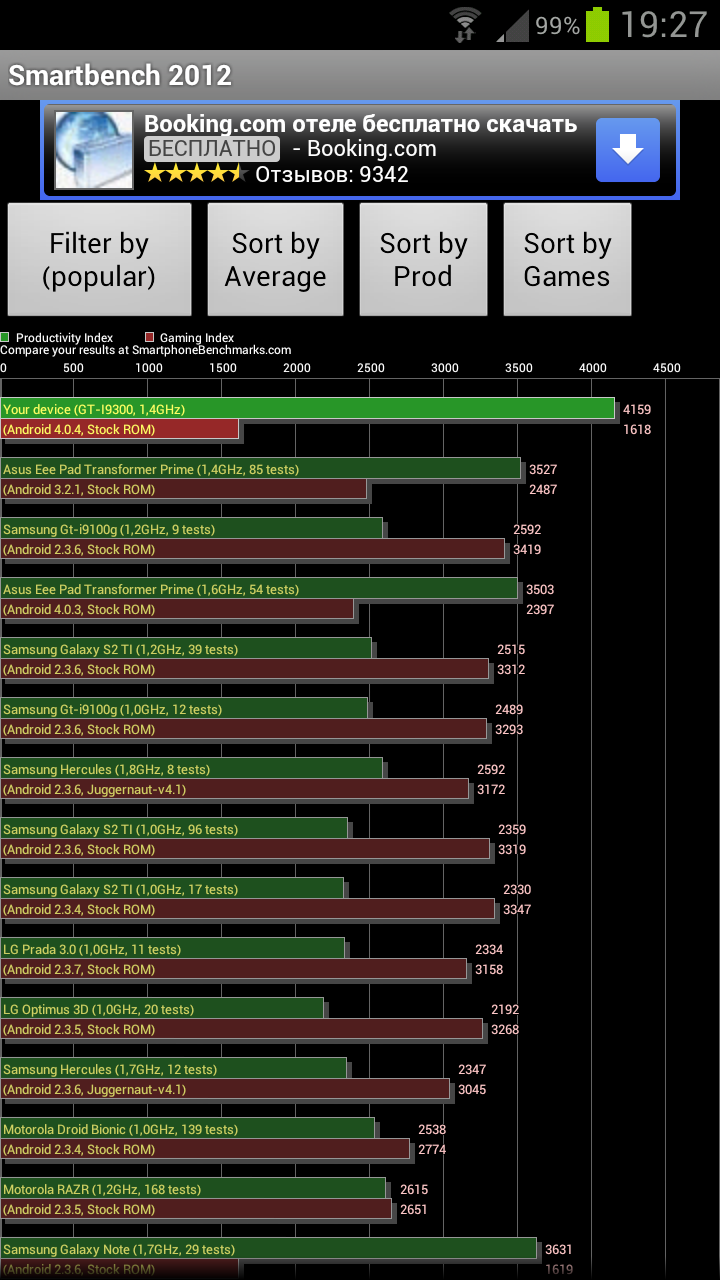Screen dimensions: 720x1280
Task: Select Your device (GT-I9300) productivity bar
Action: coord(308,409)
